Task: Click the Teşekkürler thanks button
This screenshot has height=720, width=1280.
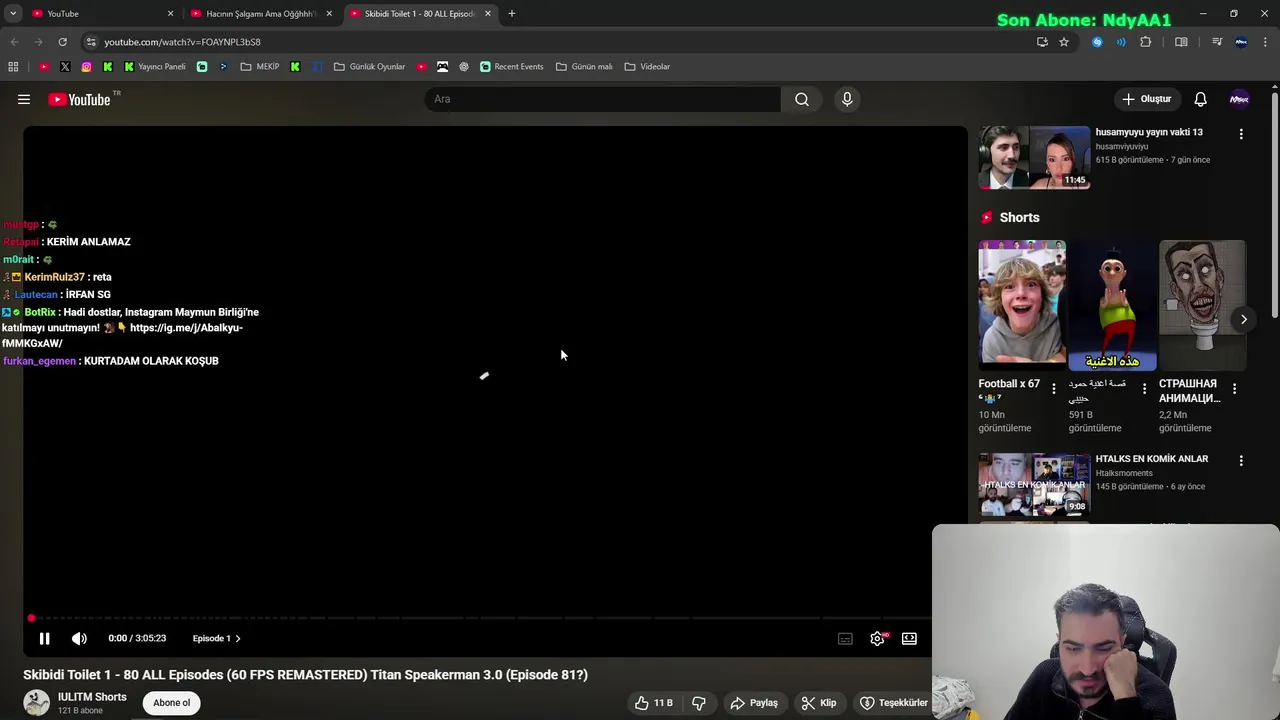Action: click(x=893, y=703)
